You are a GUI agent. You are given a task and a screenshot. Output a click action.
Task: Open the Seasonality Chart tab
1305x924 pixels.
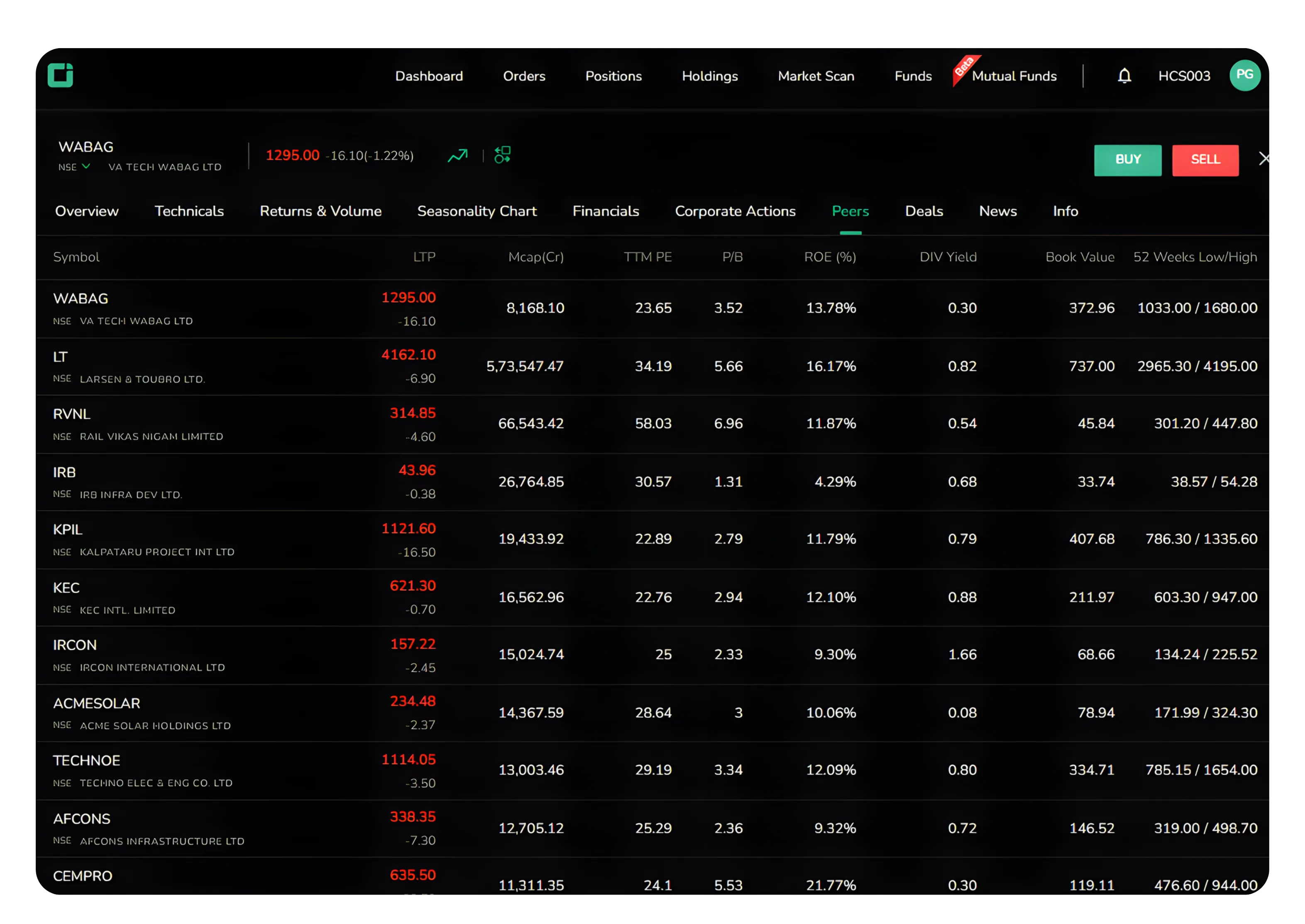click(x=477, y=211)
